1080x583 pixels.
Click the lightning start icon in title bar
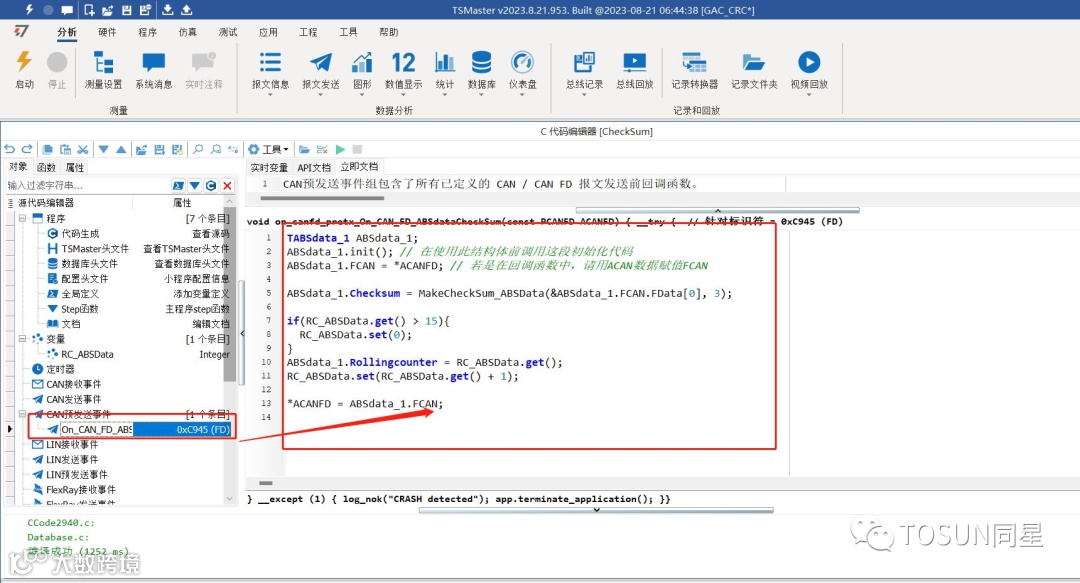point(29,10)
